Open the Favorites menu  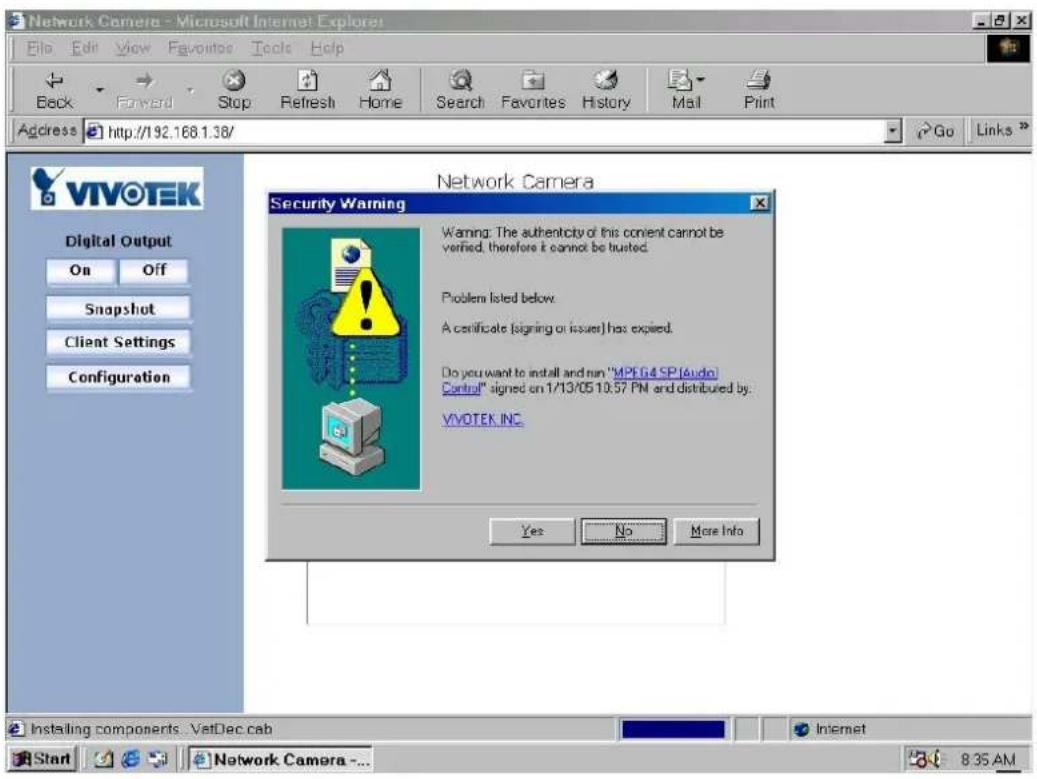coord(200,48)
